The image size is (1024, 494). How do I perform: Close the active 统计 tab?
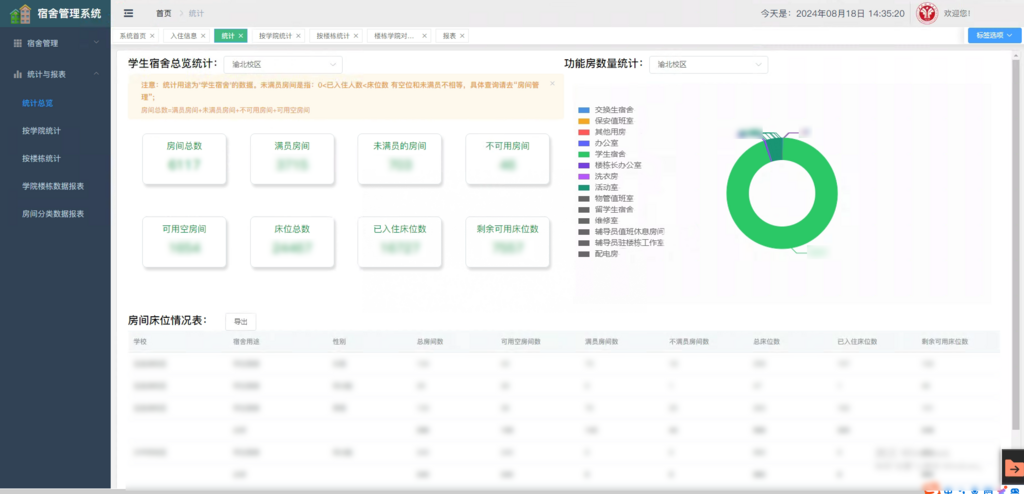pos(240,36)
